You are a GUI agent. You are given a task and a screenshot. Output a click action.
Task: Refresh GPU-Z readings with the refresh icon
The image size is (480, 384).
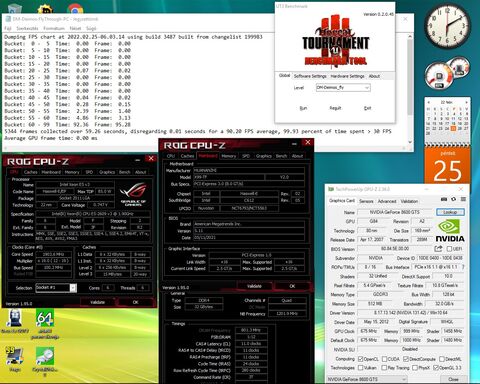click(x=453, y=199)
